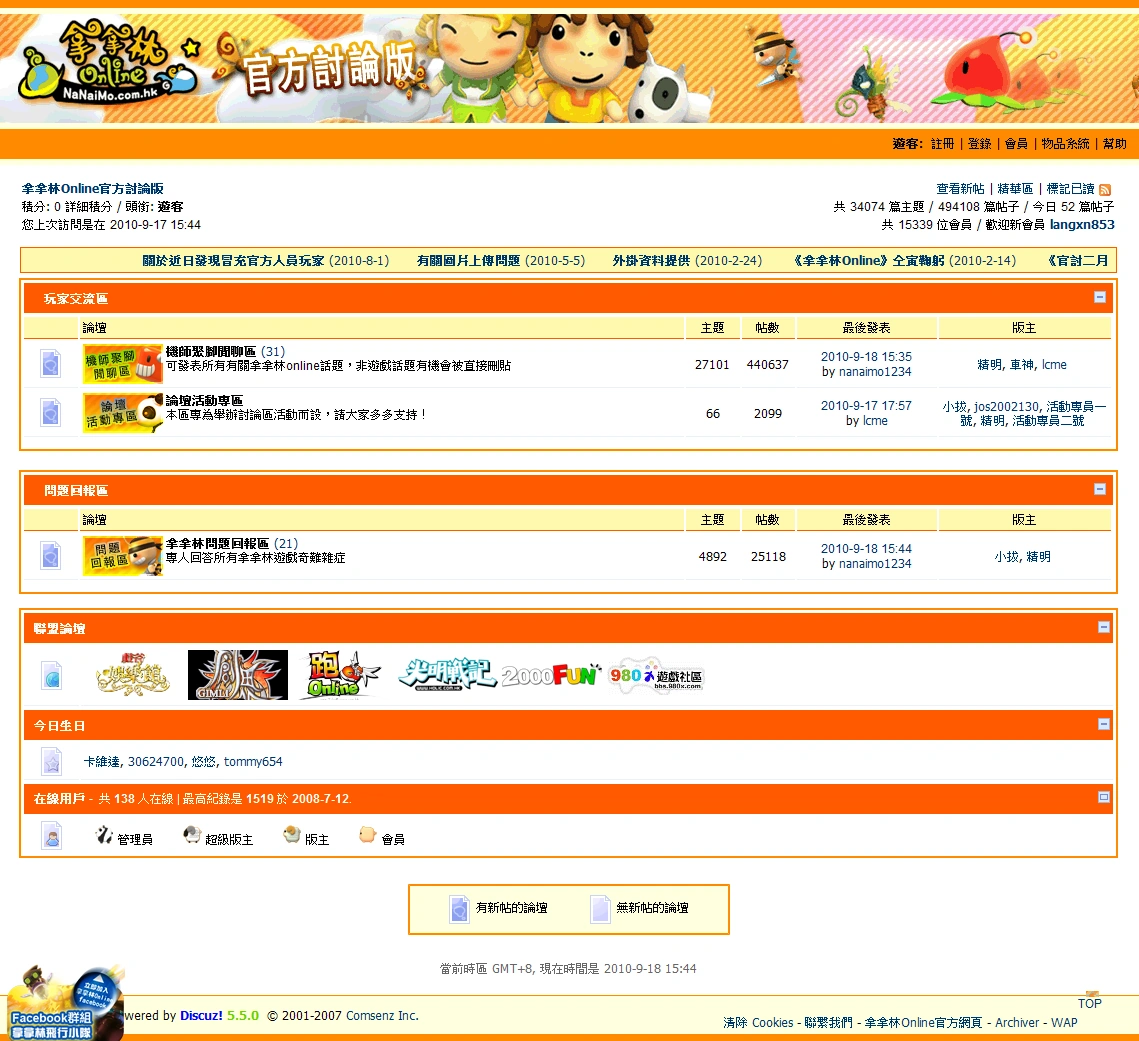Open moderator jos2002130 profile
The width and height of the screenshot is (1139, 1041).
point(1006,407)
